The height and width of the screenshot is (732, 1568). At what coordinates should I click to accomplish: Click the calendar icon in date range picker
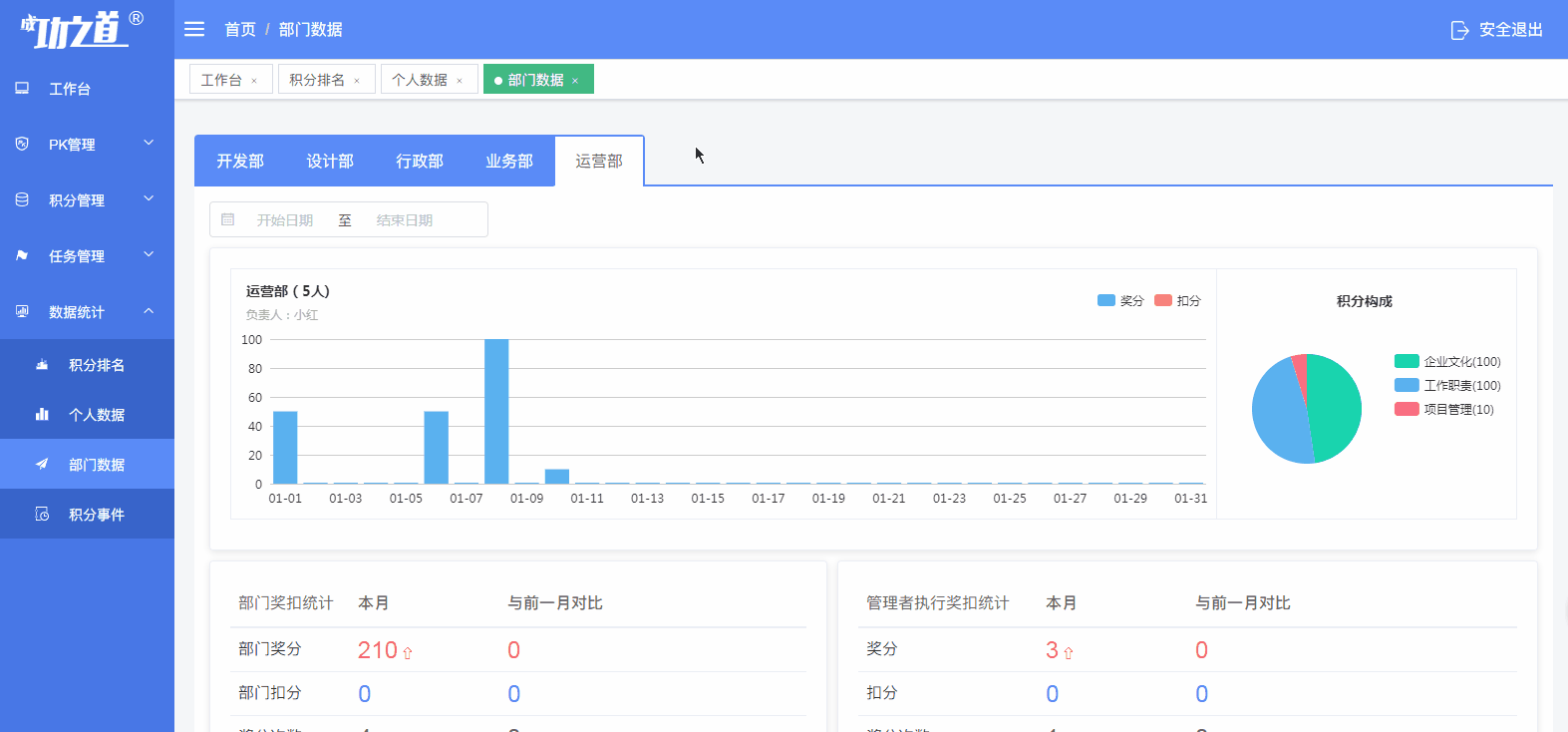point(227,219)
